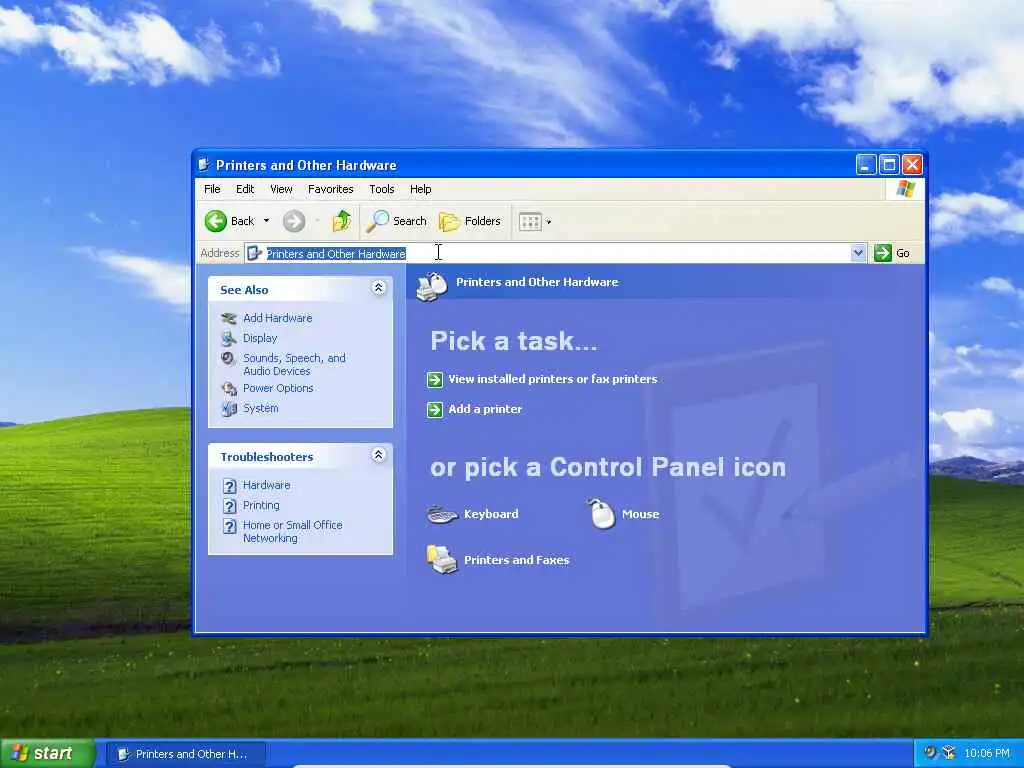Screen dimensions: 1024x768
Task: Click the printer icon in the header banner
Action: coord(432,286)
